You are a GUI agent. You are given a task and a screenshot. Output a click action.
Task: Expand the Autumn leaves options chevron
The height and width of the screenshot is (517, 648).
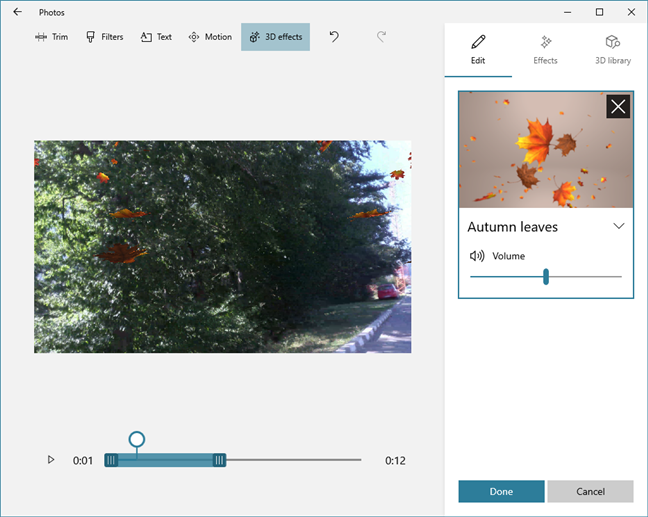pyautogui.click(x=619, y=226)
